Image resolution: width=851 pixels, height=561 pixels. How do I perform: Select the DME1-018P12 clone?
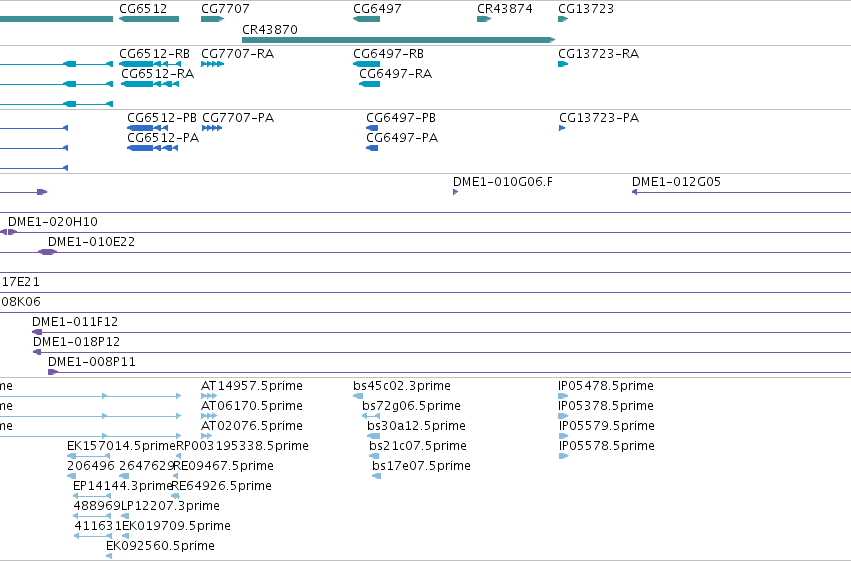[x=442, y=352]
